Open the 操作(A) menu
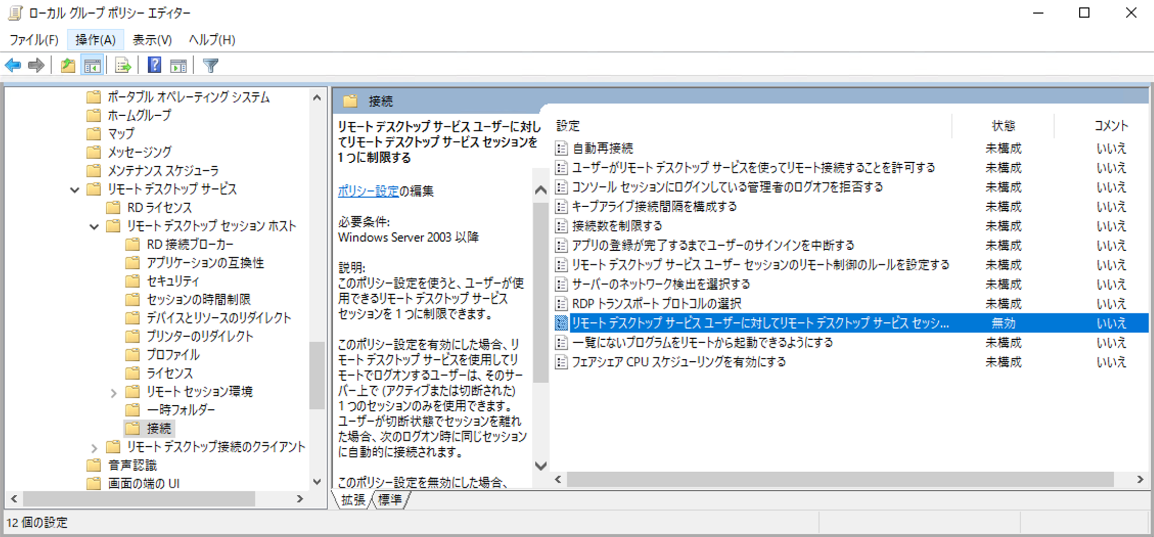The width and height of the screenshot is (1154, 537). click(96, 40)
